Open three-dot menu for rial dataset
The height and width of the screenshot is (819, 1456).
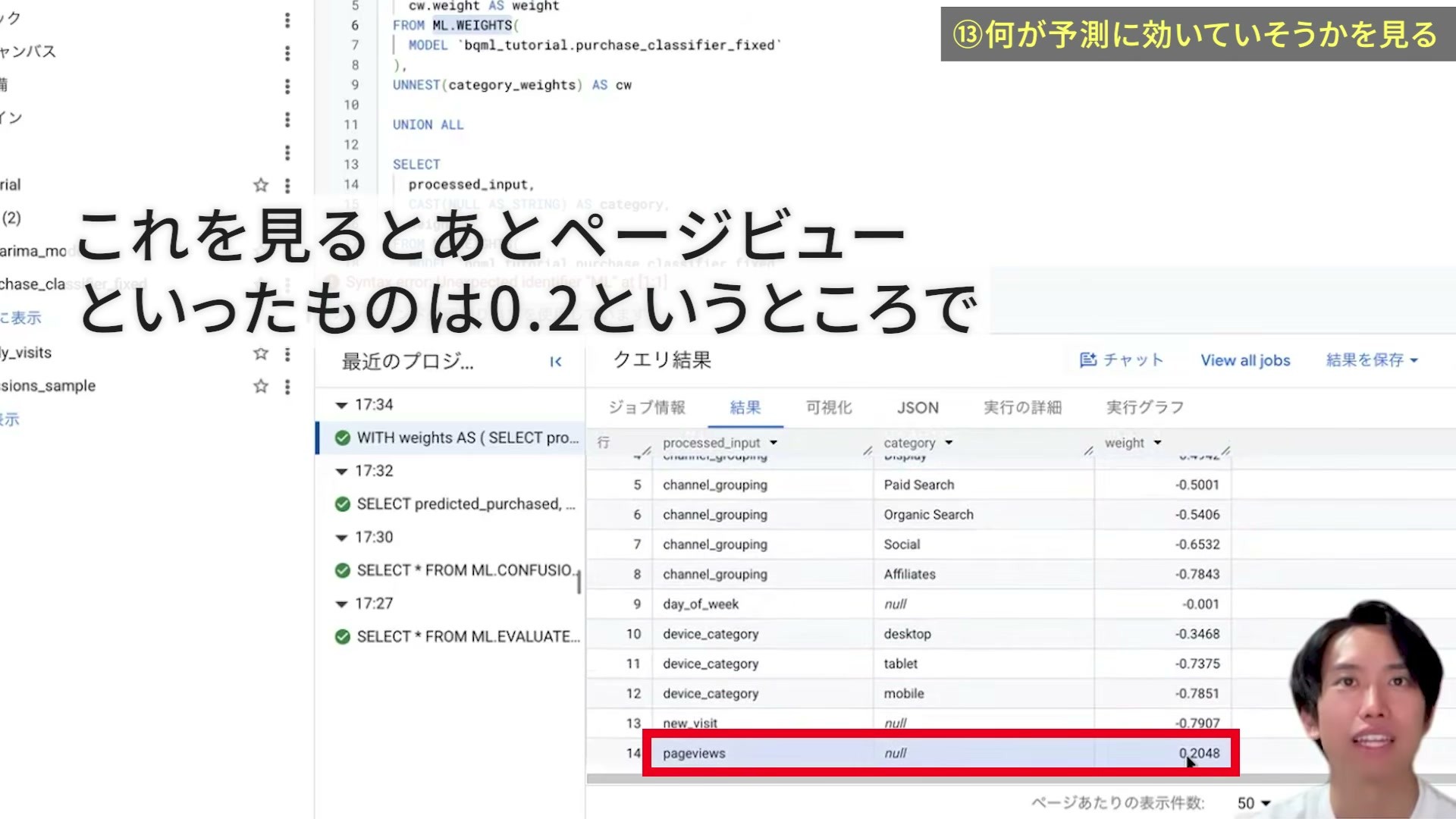287,185
